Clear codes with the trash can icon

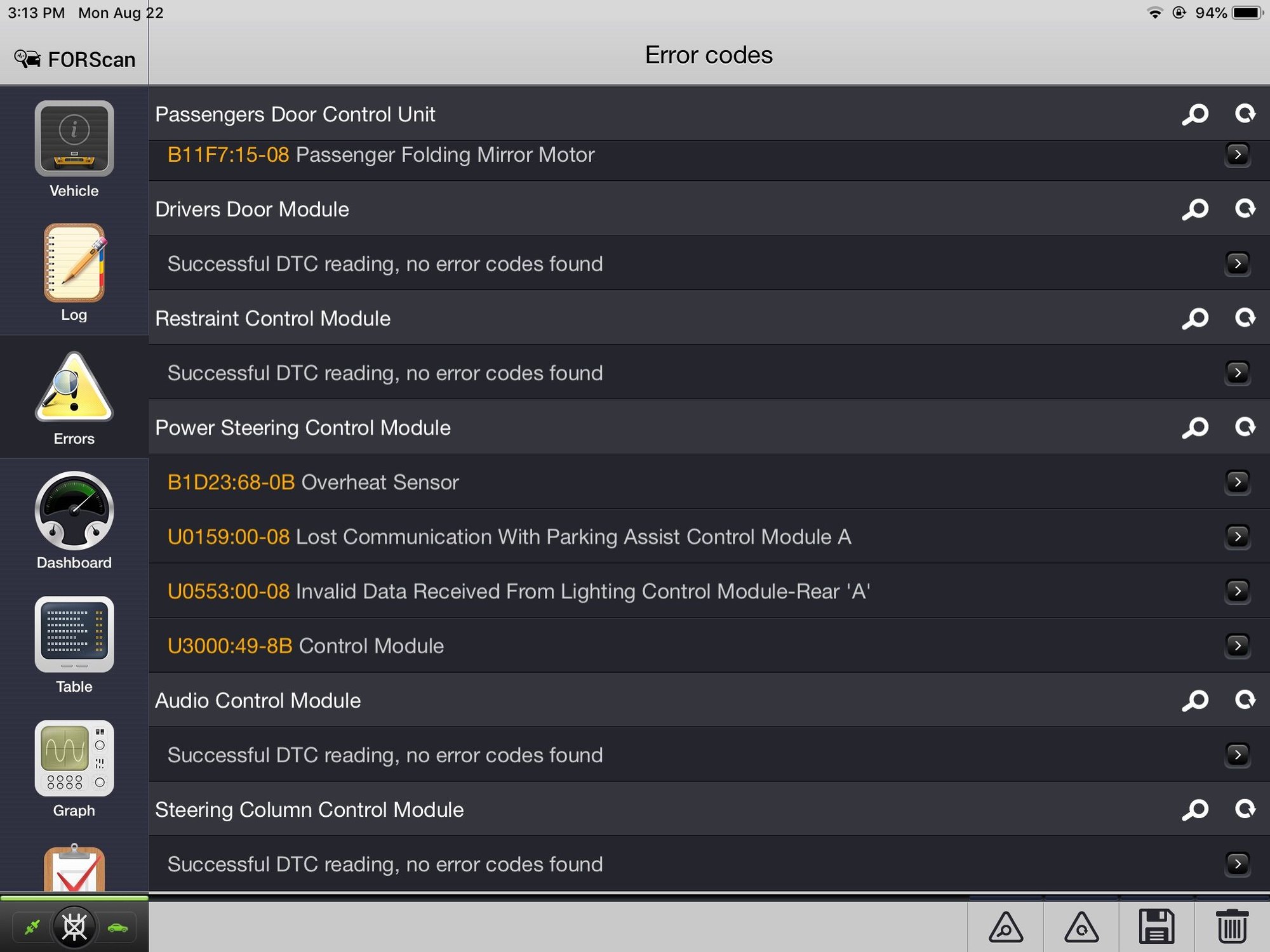(x=1233, y=927)
